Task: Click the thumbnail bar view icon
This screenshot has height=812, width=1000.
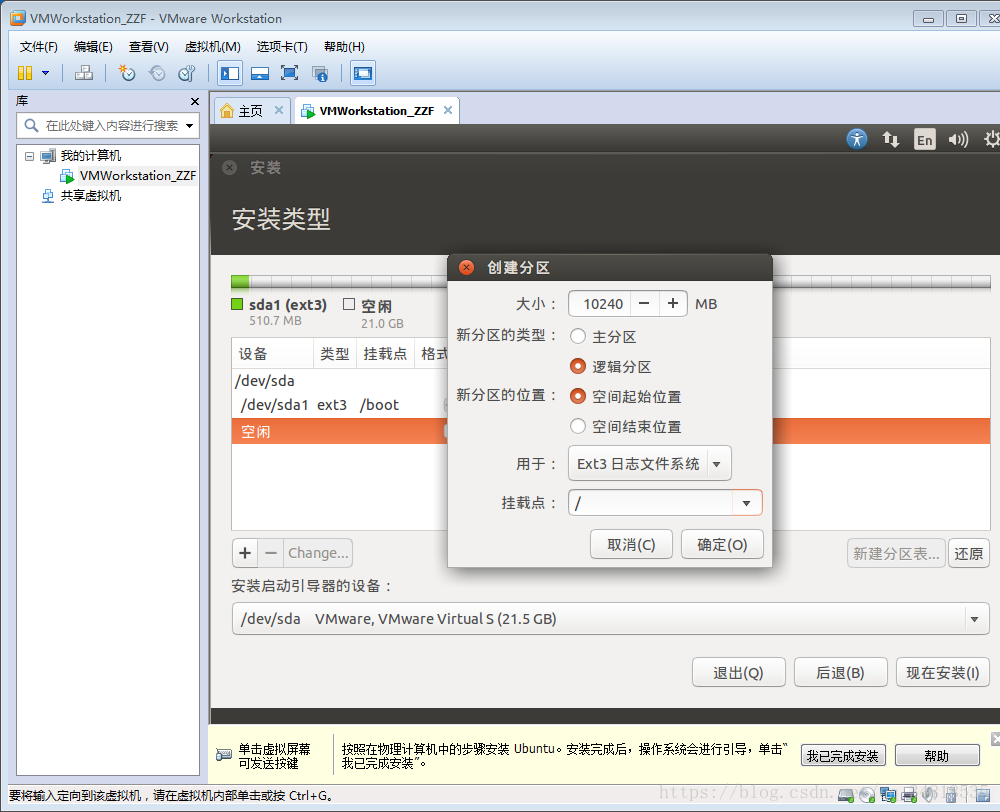Action: [260, 73]
